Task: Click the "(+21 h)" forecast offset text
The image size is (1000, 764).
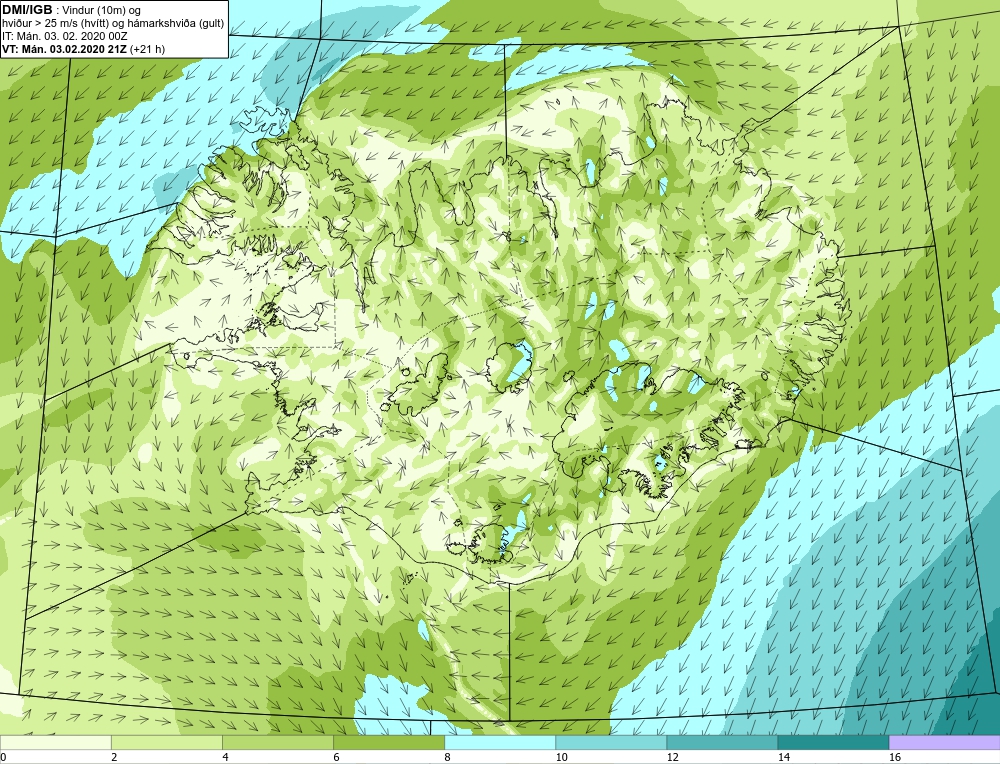Action: (147, 49)
